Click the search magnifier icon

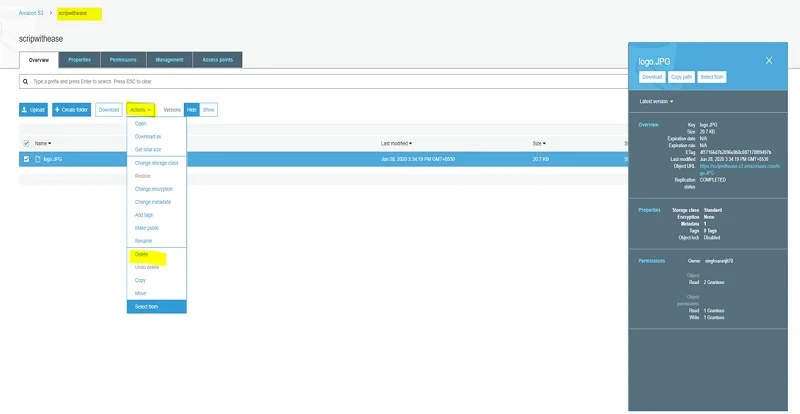[x=26, y=82]
